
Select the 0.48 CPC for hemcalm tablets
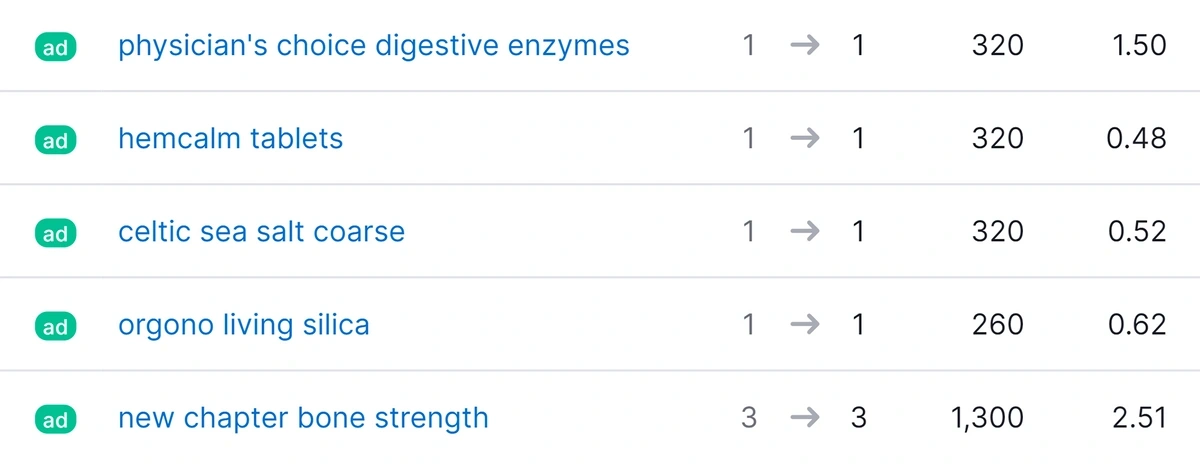(x=1136, y=138)
